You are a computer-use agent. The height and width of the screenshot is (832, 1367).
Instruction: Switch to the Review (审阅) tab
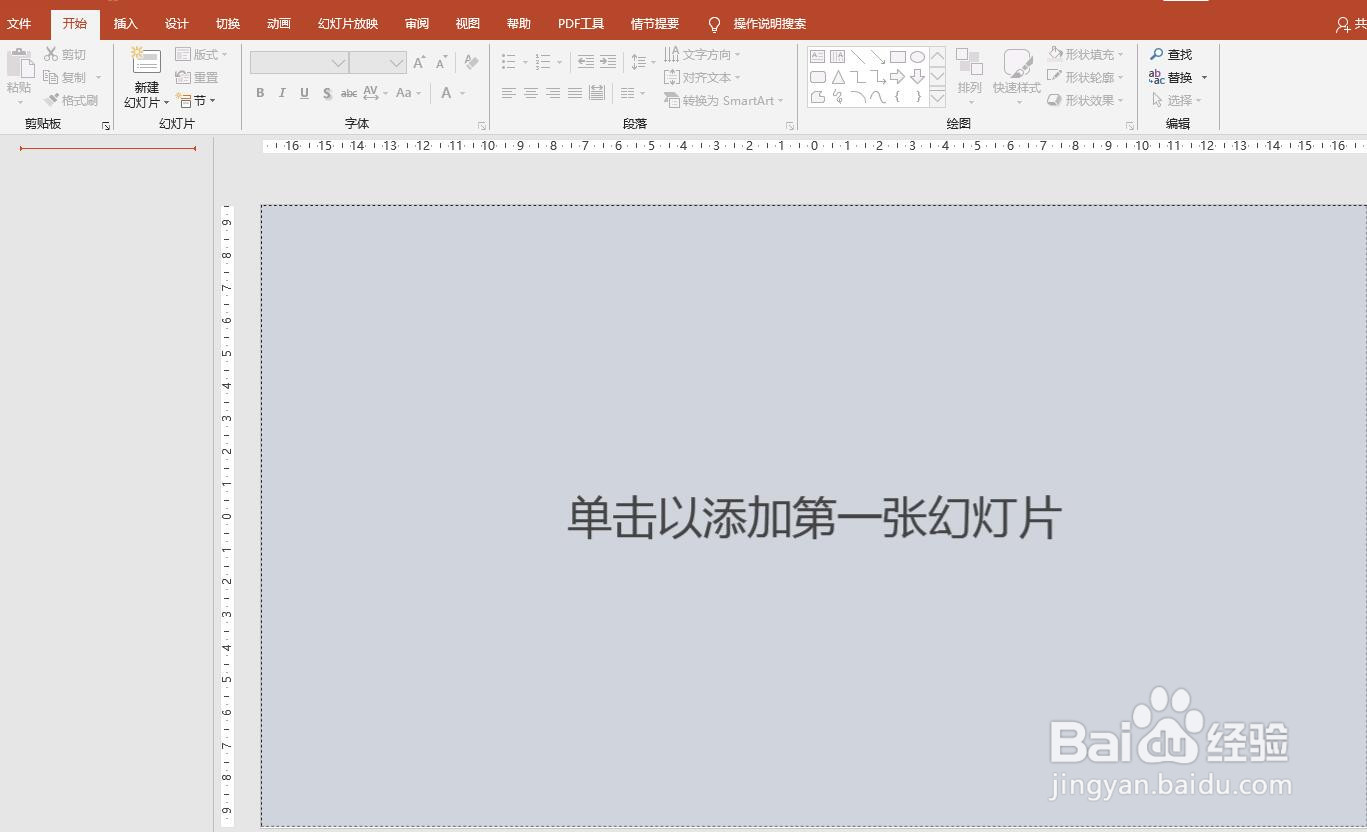[x=417, y=24]
